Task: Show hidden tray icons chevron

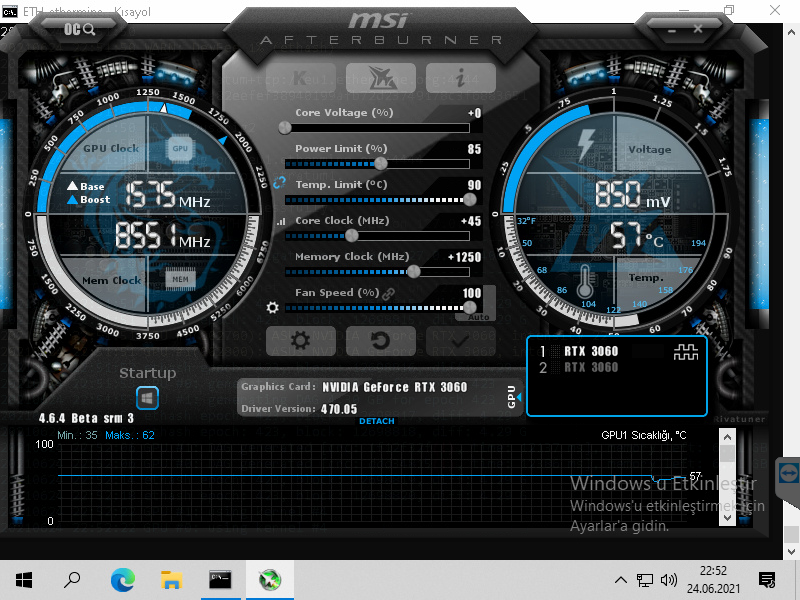Action: (620, 580)
